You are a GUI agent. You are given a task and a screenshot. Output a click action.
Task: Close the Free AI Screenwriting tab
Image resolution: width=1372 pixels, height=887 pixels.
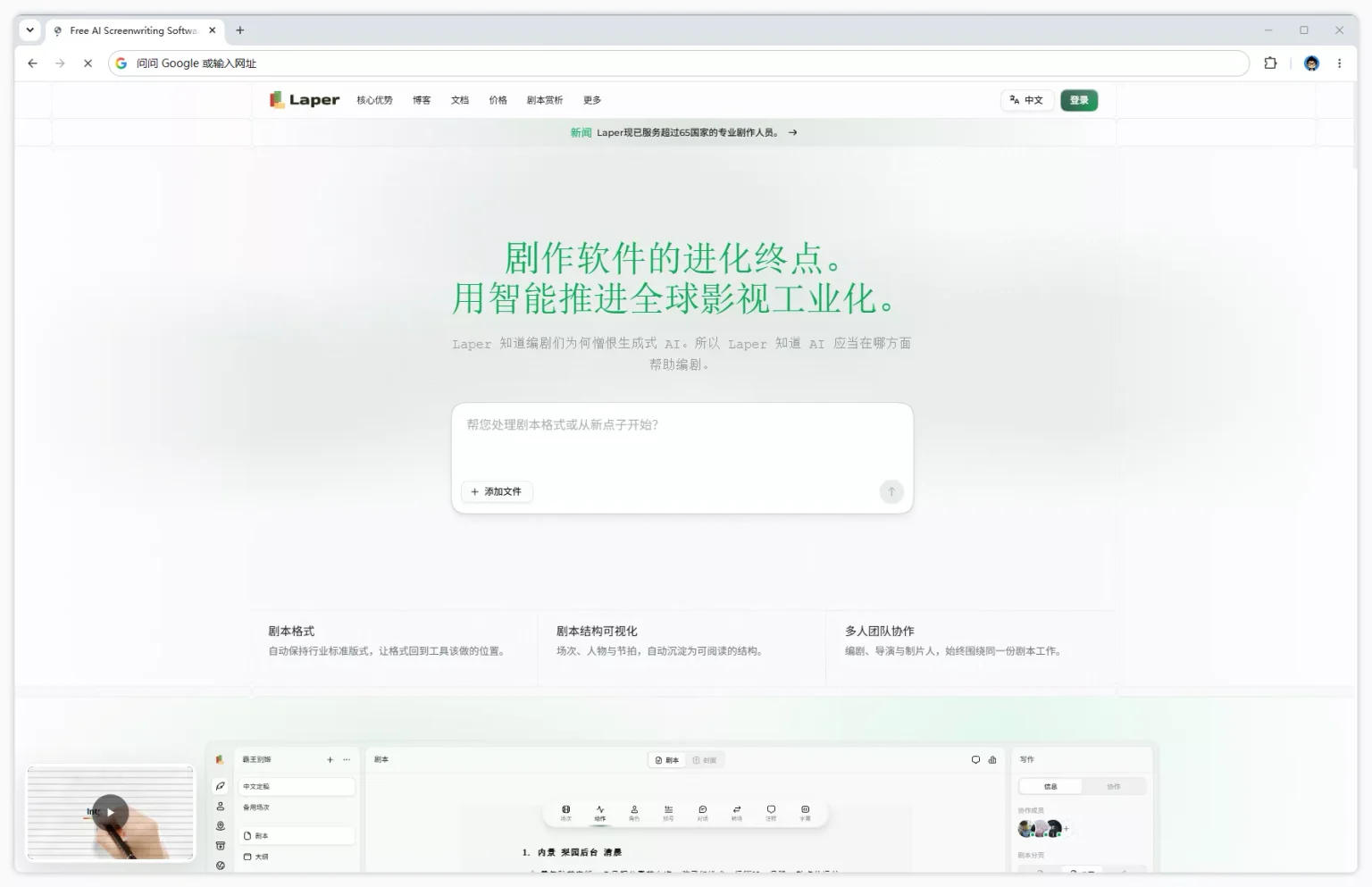[212, 30]
